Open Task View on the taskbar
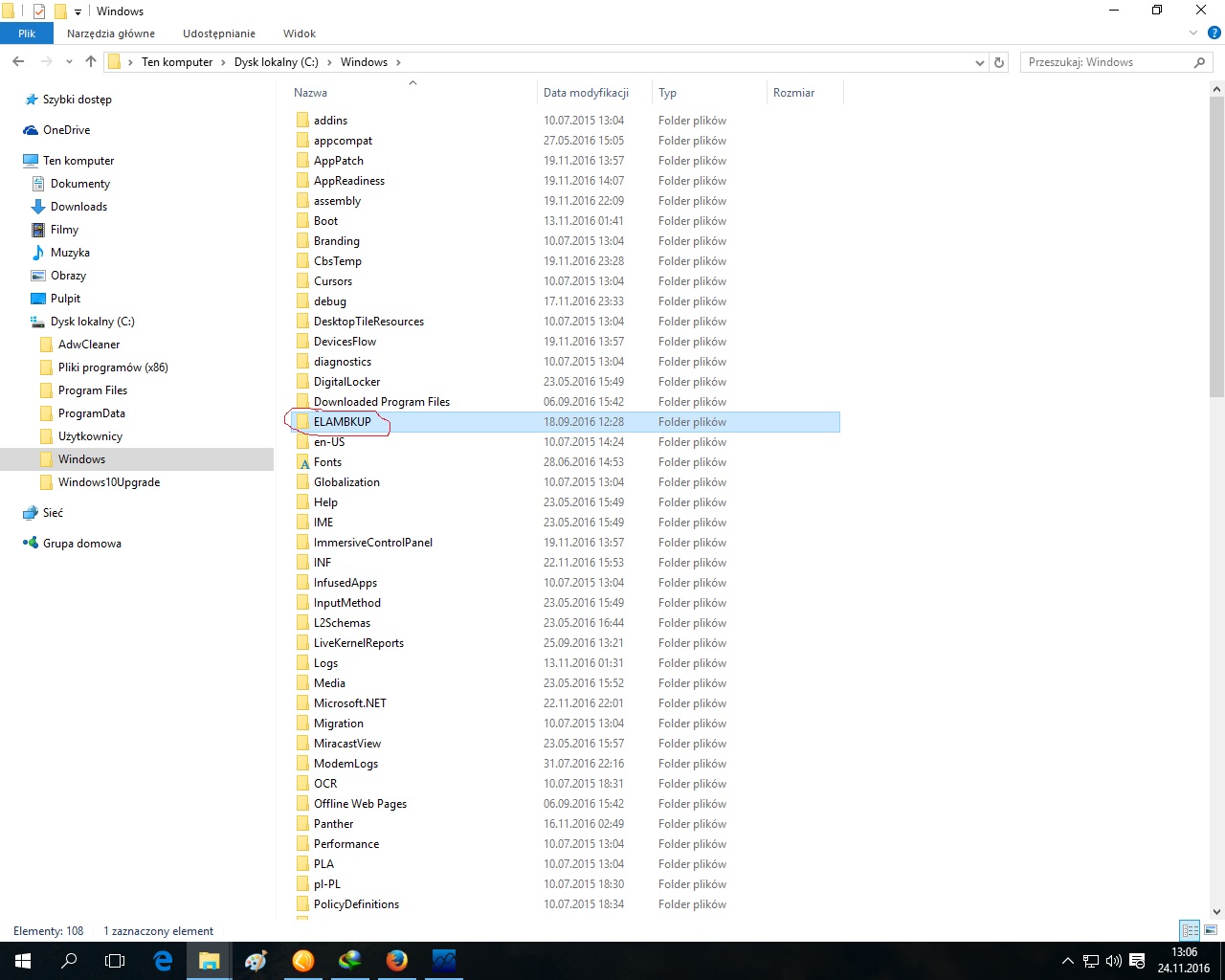 point(115,960)
